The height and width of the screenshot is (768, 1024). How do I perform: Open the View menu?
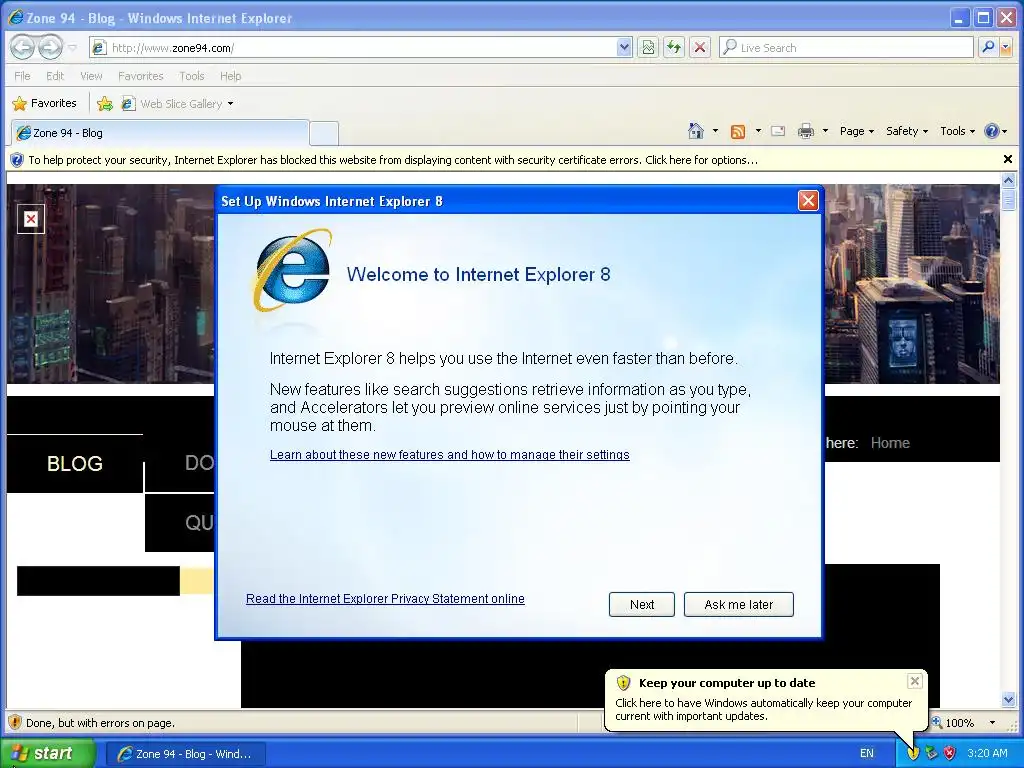coord(91,76)
